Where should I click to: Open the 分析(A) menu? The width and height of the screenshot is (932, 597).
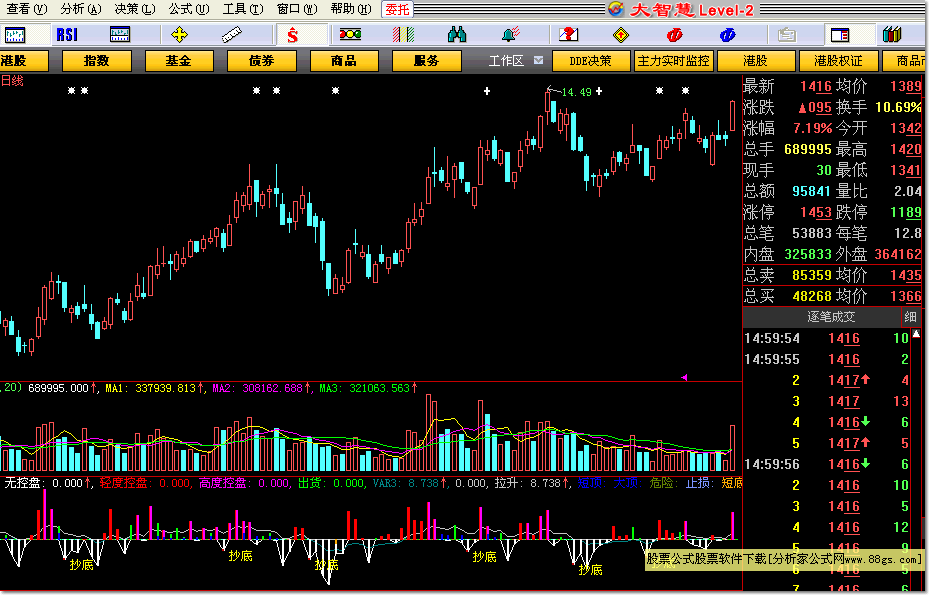[x=81, y=9]
